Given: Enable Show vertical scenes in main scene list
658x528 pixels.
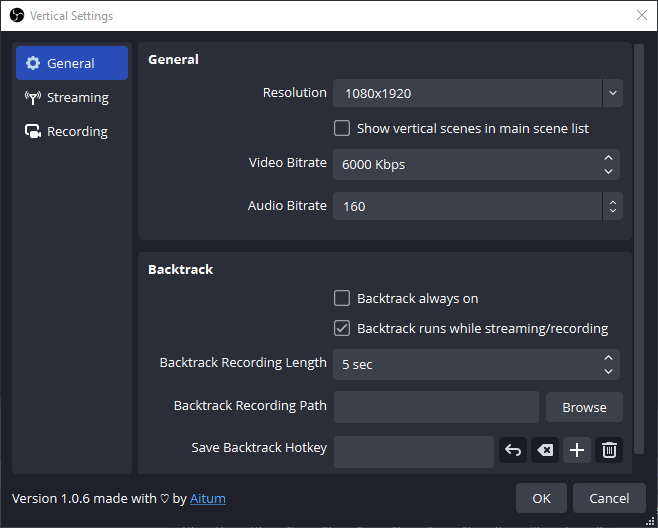Looking at the screenshot, I should (342, 128).
